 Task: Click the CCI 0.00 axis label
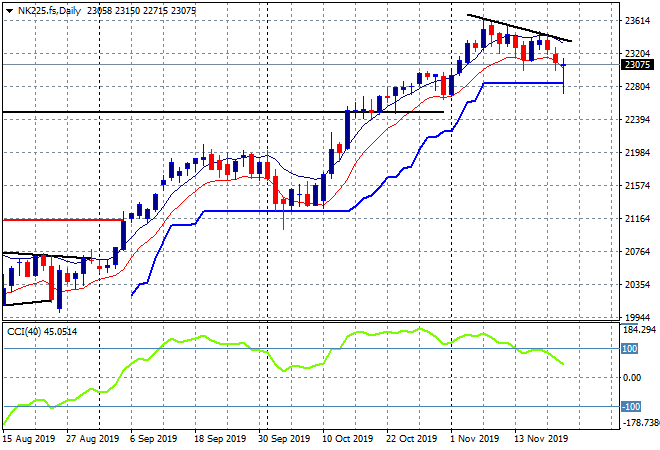(x=632, y=378)
